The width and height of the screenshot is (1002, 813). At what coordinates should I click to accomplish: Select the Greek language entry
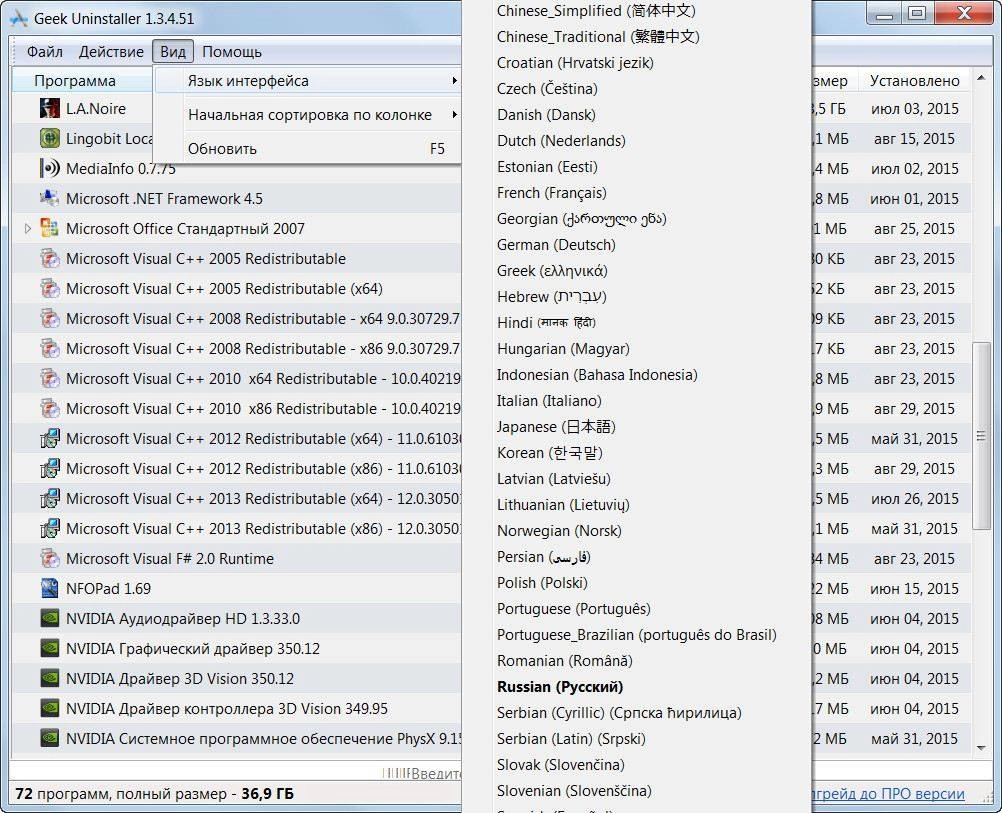point(552,271)
